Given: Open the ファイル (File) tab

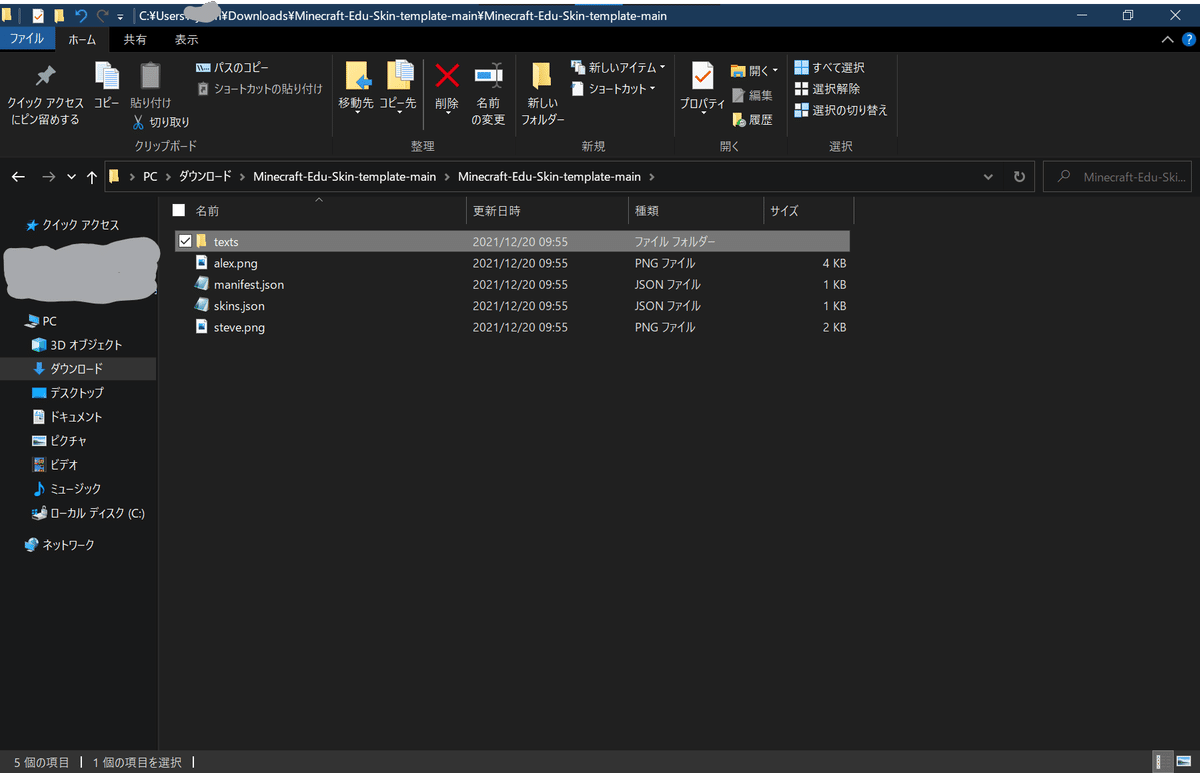Looking at the screenshot, I should pyautogui.click(x=27, y=39).
